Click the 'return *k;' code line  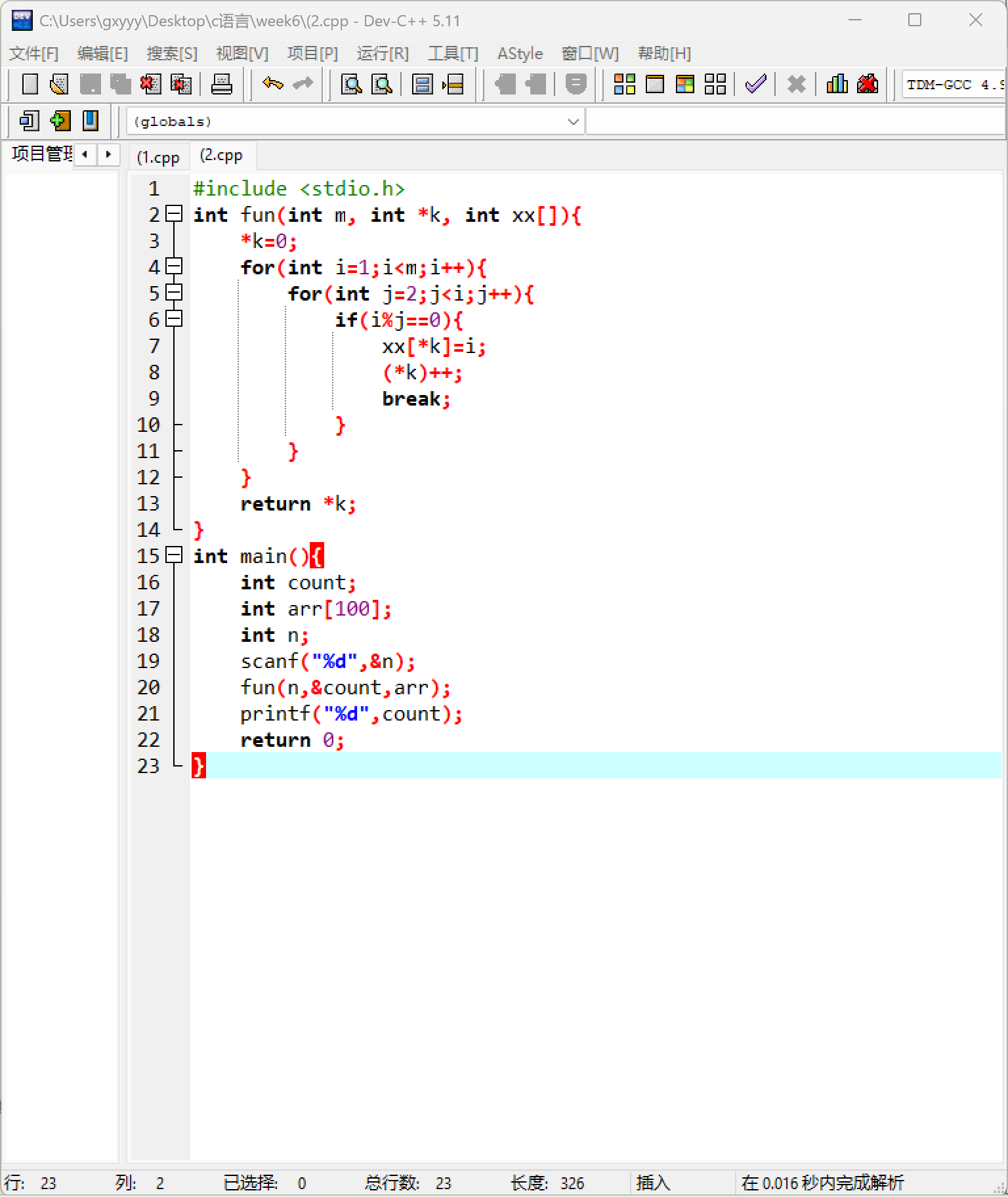click(298, 503)
